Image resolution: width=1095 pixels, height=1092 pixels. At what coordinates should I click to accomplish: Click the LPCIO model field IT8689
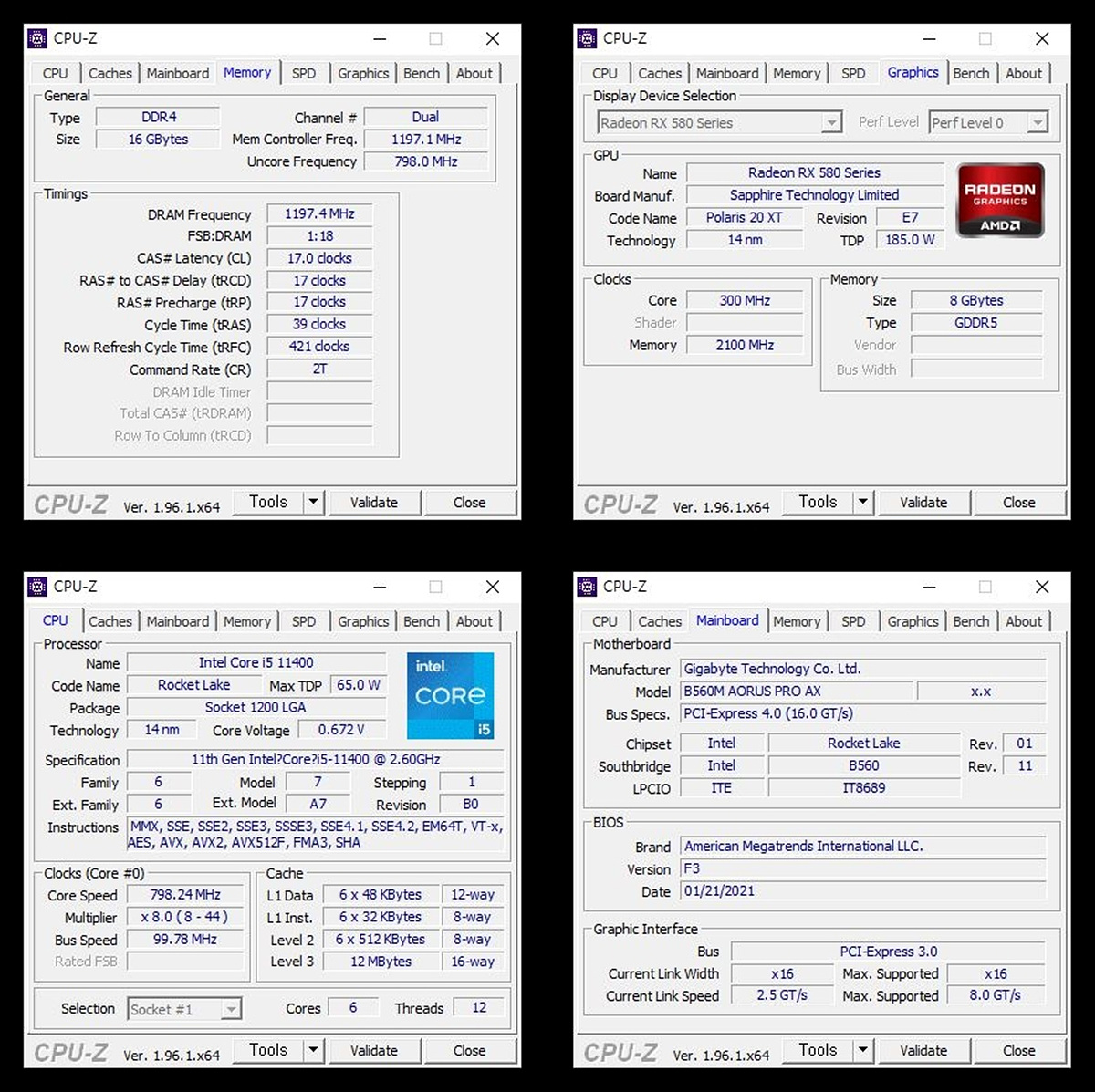pyautogui.click(x=864, y=788)
